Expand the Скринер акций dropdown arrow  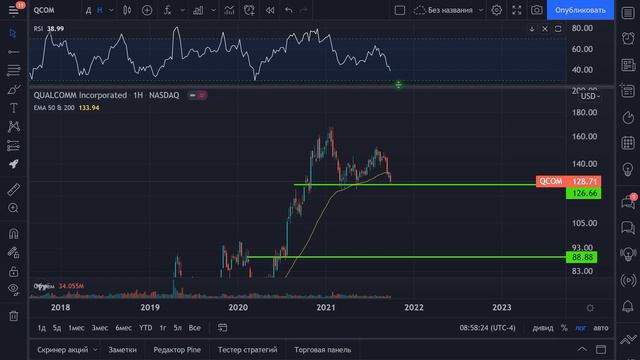(x=95, y=350)
